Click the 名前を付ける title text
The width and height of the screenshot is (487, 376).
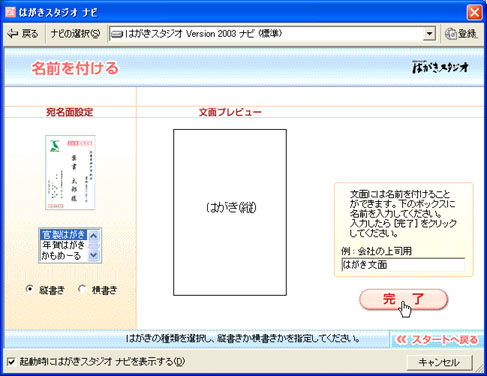pyautogui.click(x=75, y=68)
